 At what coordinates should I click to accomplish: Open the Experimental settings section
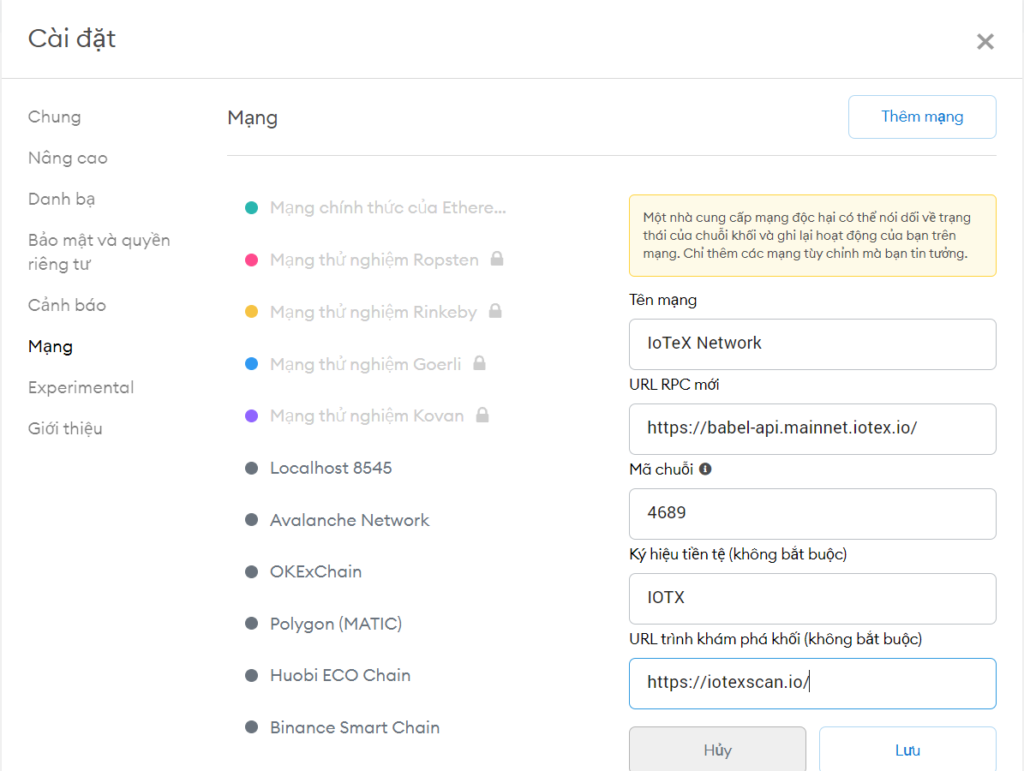click(x=81, y=387)
